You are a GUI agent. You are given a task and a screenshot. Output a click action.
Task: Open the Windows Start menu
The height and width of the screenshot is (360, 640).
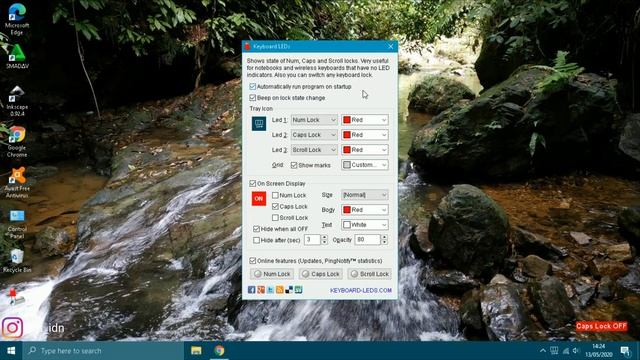[x=11, y=351]
